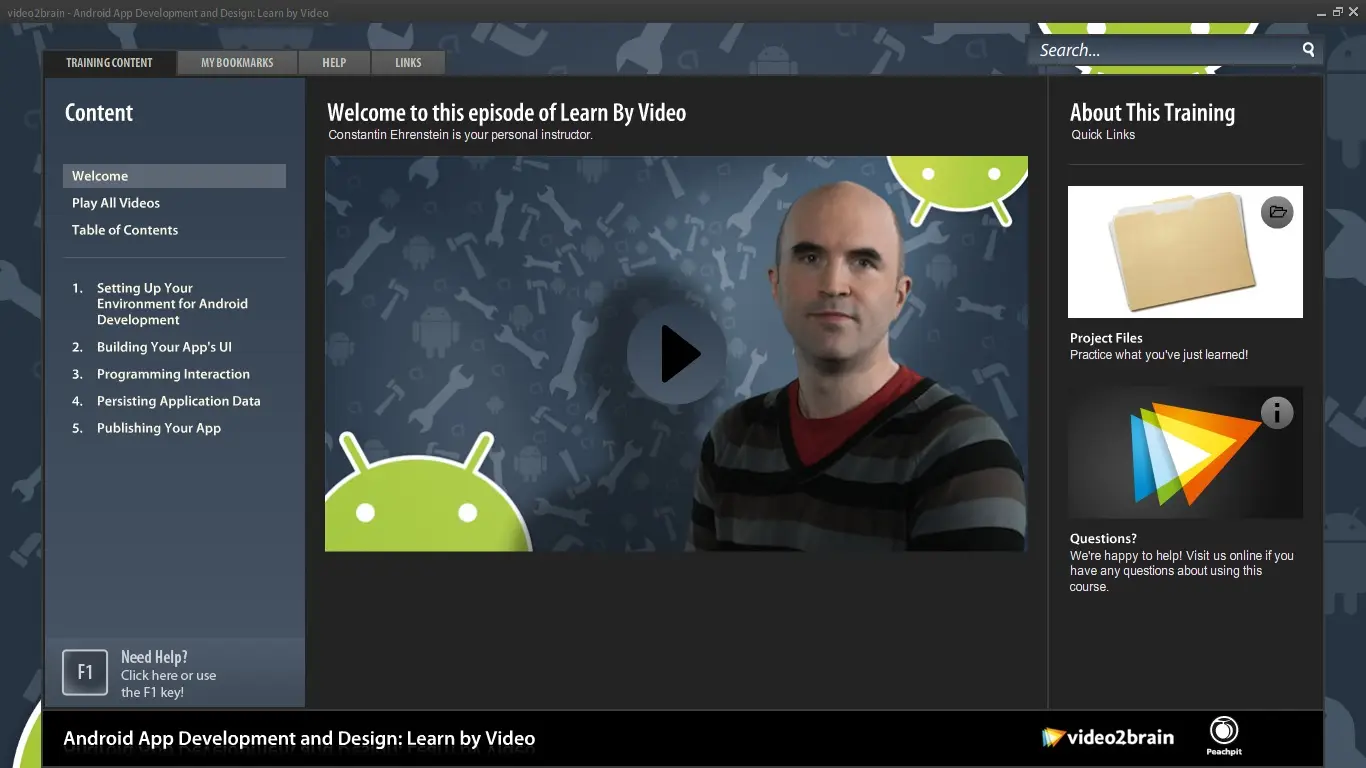Open chapter 1 Setting Up Your Environment
Screen dimensions: 1366x768
172,304
